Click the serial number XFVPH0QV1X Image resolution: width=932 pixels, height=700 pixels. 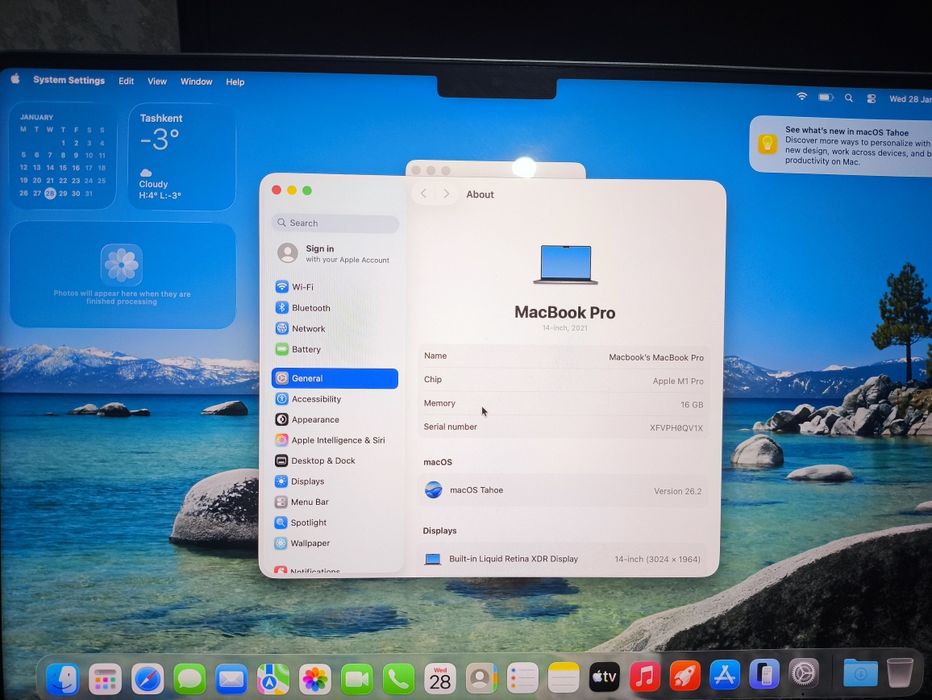click(x=676, y=428)
